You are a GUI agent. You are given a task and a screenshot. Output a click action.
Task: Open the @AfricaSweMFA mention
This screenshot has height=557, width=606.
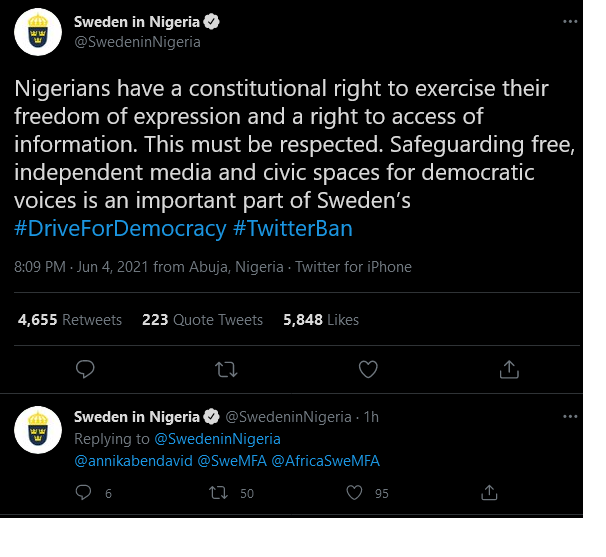click(x=326, y=461)
